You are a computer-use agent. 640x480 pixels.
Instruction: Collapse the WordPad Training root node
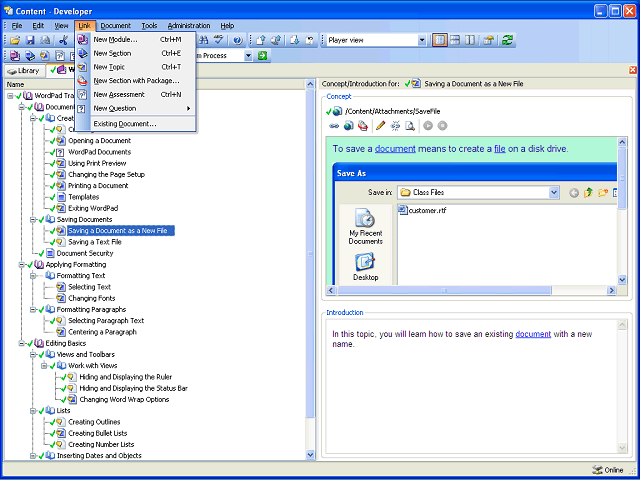tap(10, 96)
